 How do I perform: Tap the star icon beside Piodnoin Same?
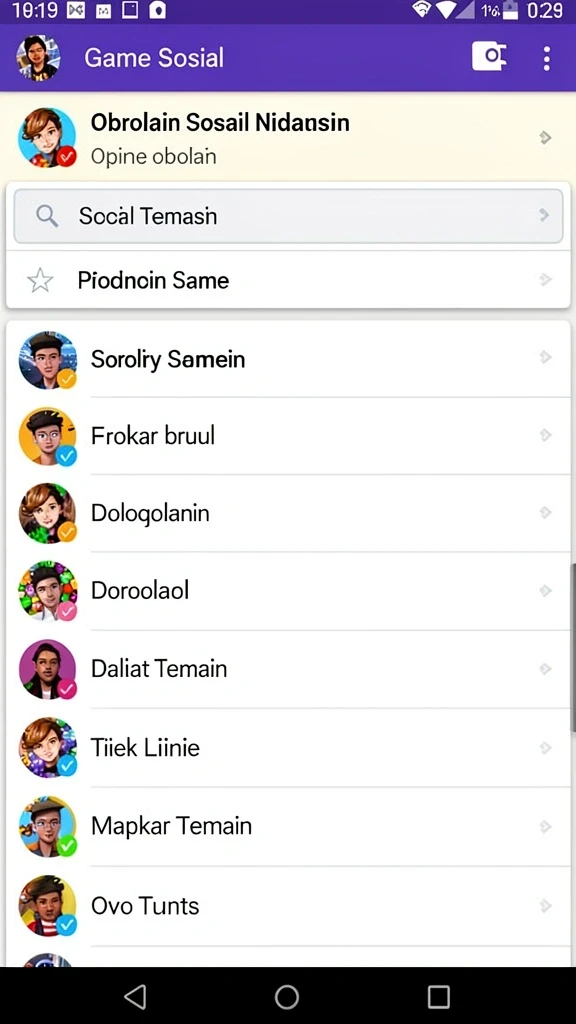40,281
